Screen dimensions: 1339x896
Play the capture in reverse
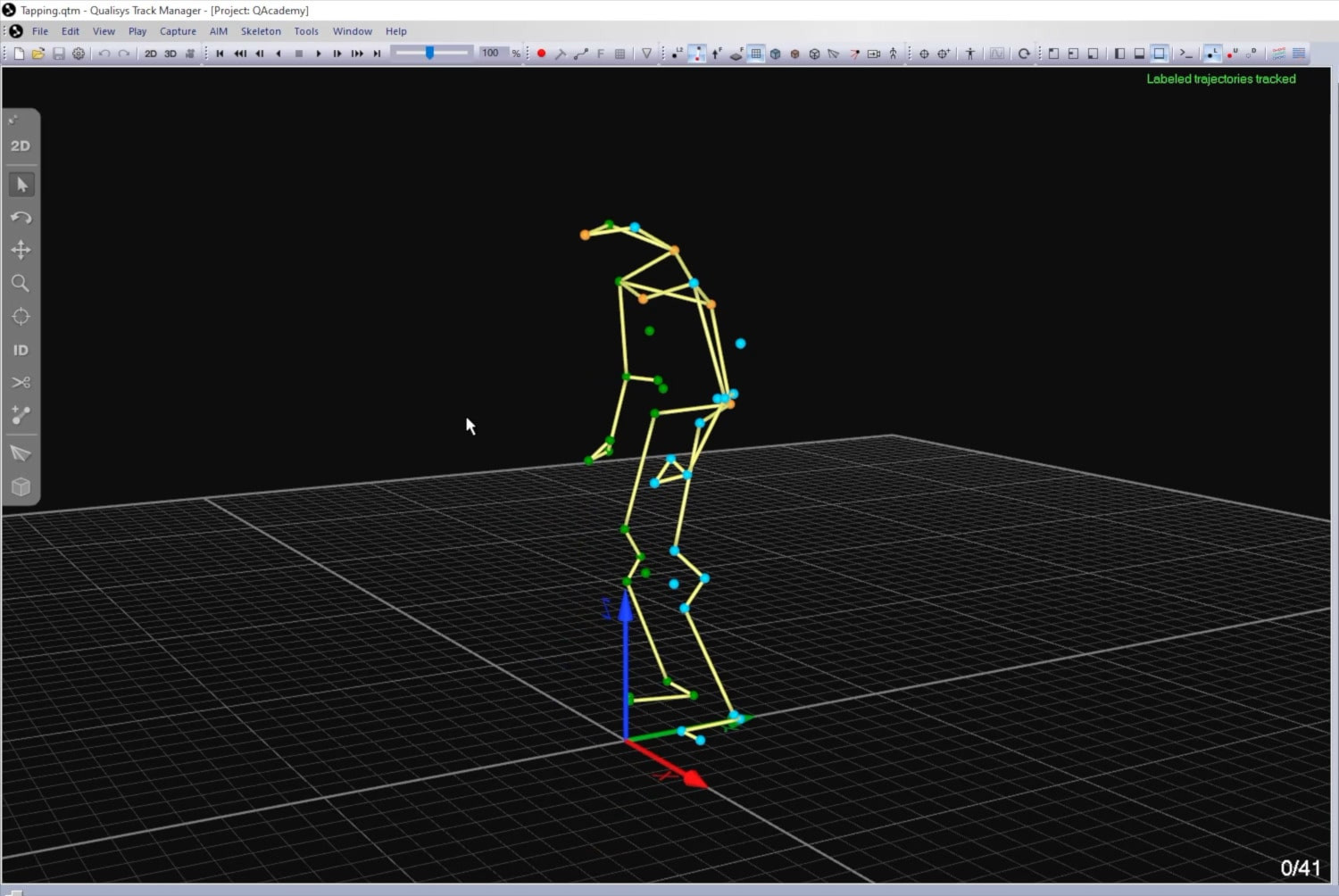coord(279,54)
